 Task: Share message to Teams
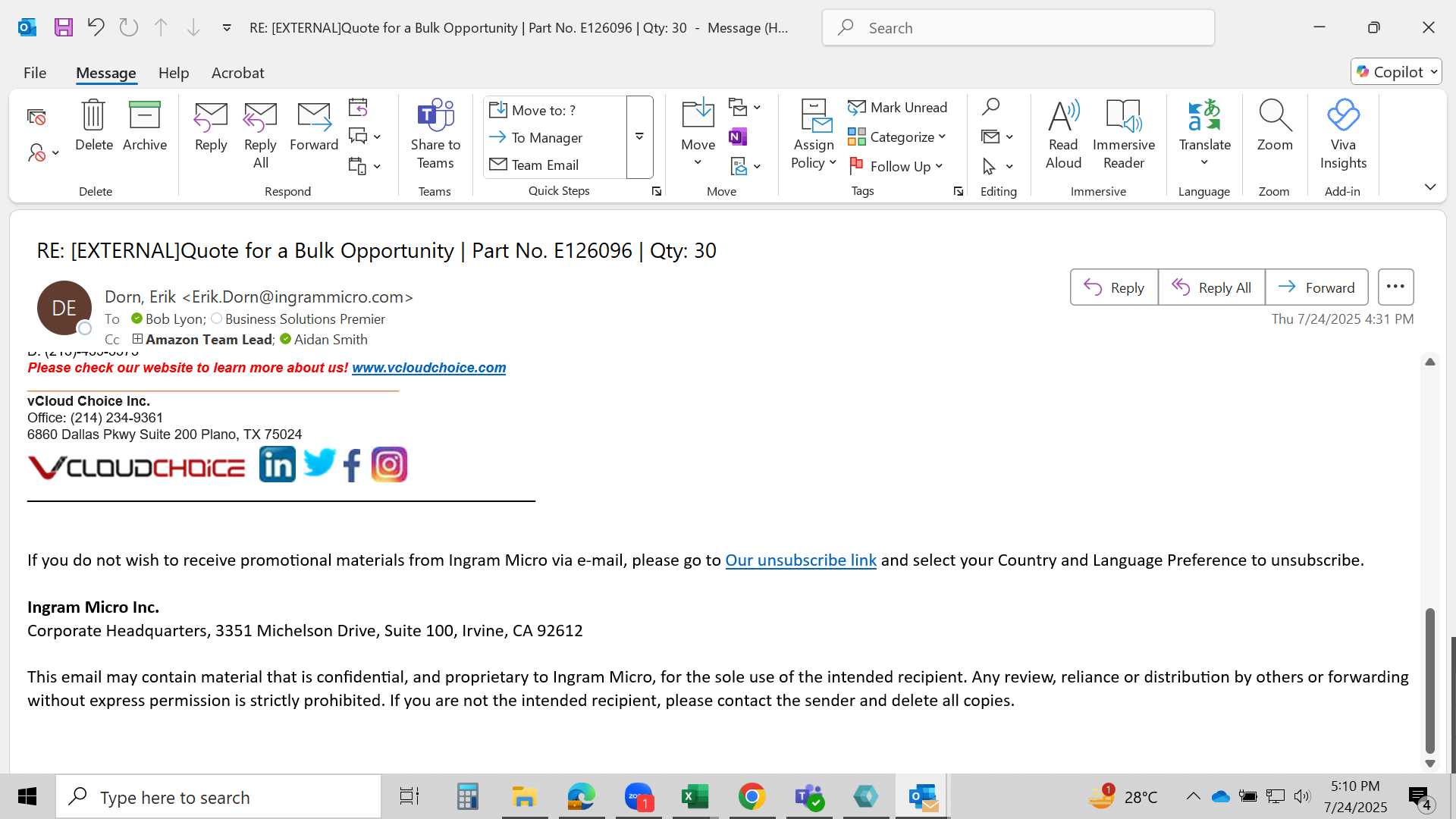coord(435,135)
